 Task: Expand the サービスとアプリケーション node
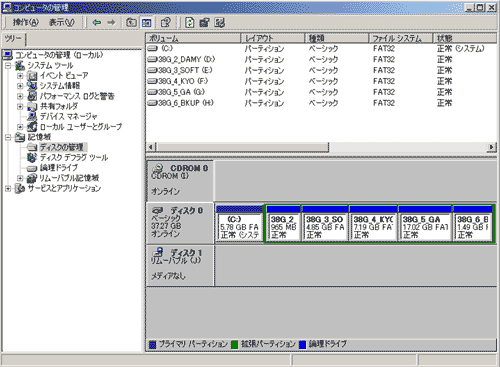point(8,189)
